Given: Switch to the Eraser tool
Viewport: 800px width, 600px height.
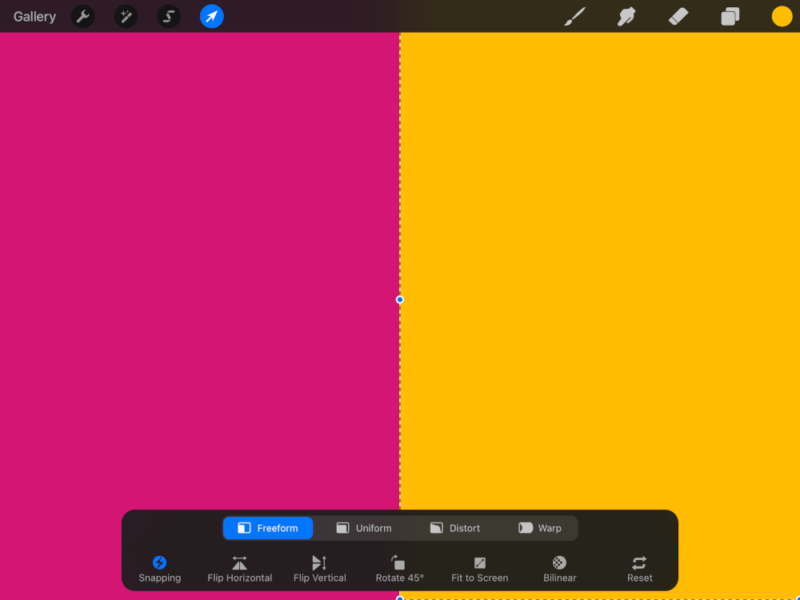Looking at the screenshot, I should [x=678, y=16].
